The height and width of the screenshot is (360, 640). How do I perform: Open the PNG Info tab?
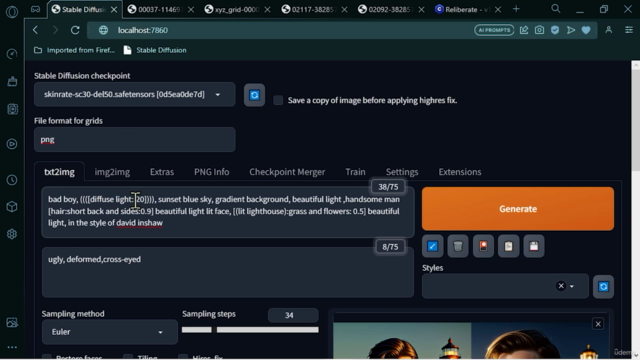click(x=211, y=172)
